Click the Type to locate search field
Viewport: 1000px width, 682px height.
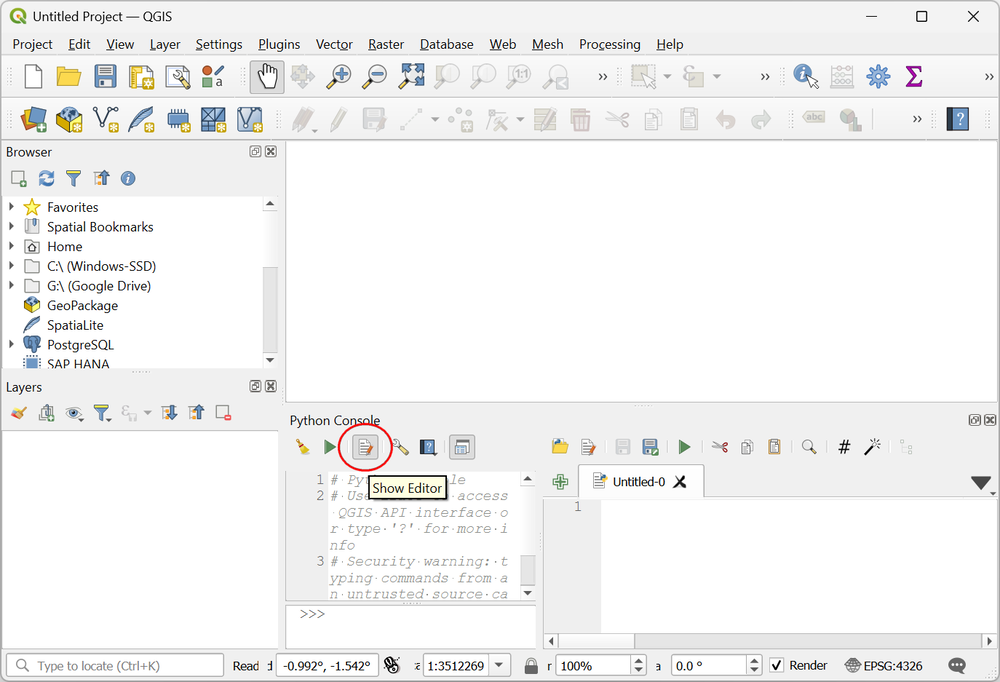(115, 665)
